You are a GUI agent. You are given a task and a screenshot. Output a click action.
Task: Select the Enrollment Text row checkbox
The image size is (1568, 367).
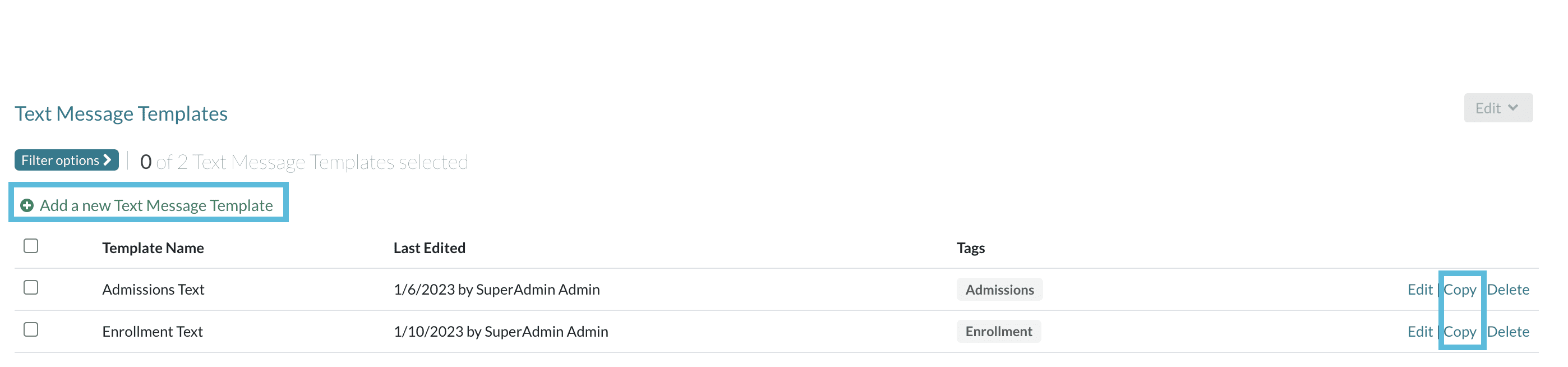tap(31, 330)
